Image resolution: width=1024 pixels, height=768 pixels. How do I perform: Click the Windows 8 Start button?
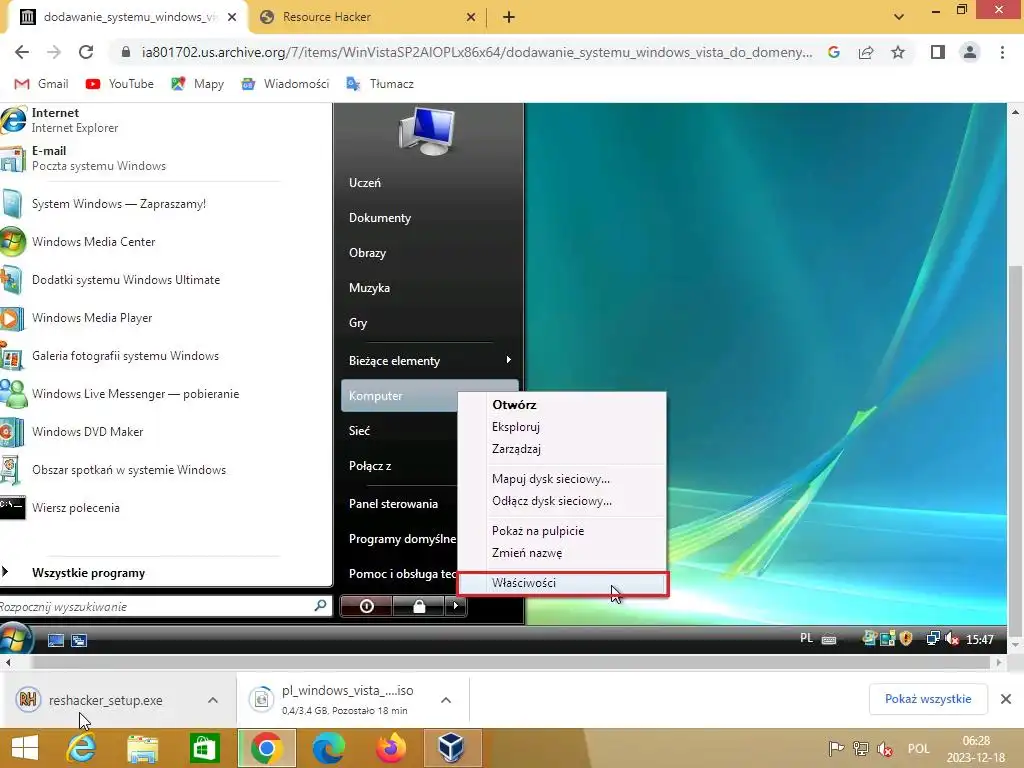pos(25,748)
